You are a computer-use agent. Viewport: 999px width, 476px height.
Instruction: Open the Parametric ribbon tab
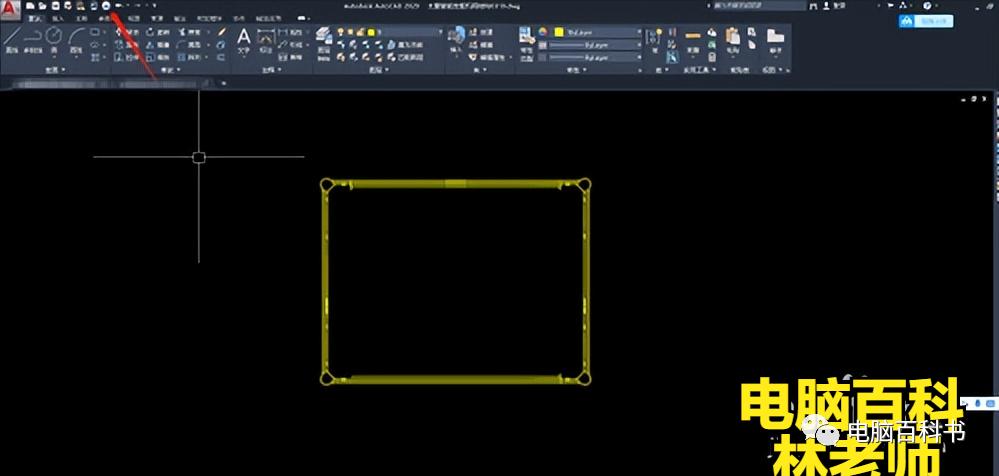point(103,19)
